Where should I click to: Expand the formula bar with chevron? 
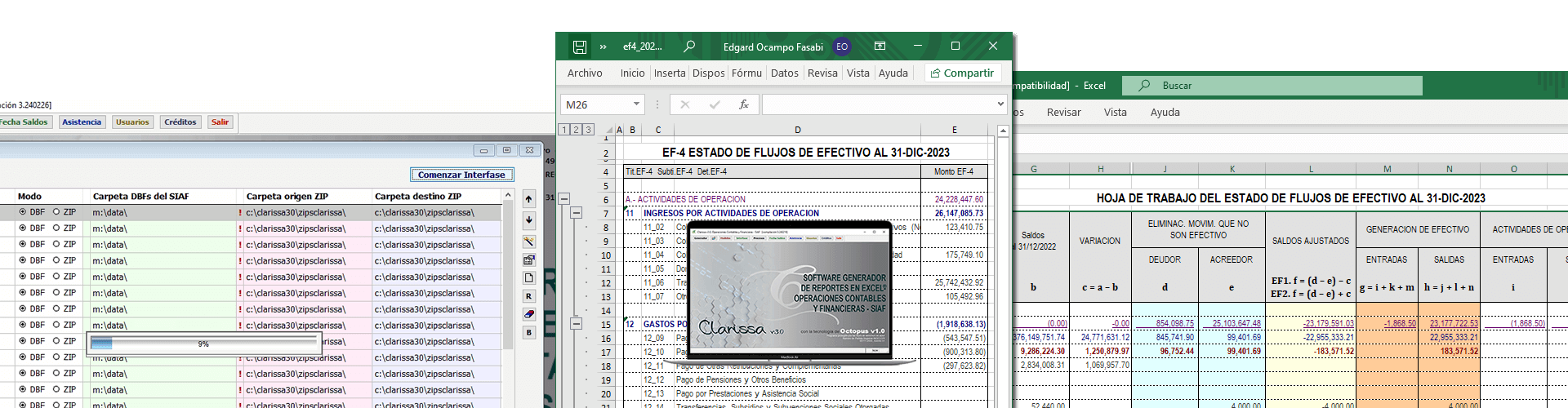pyautogui.click(x=1000, y=104)
